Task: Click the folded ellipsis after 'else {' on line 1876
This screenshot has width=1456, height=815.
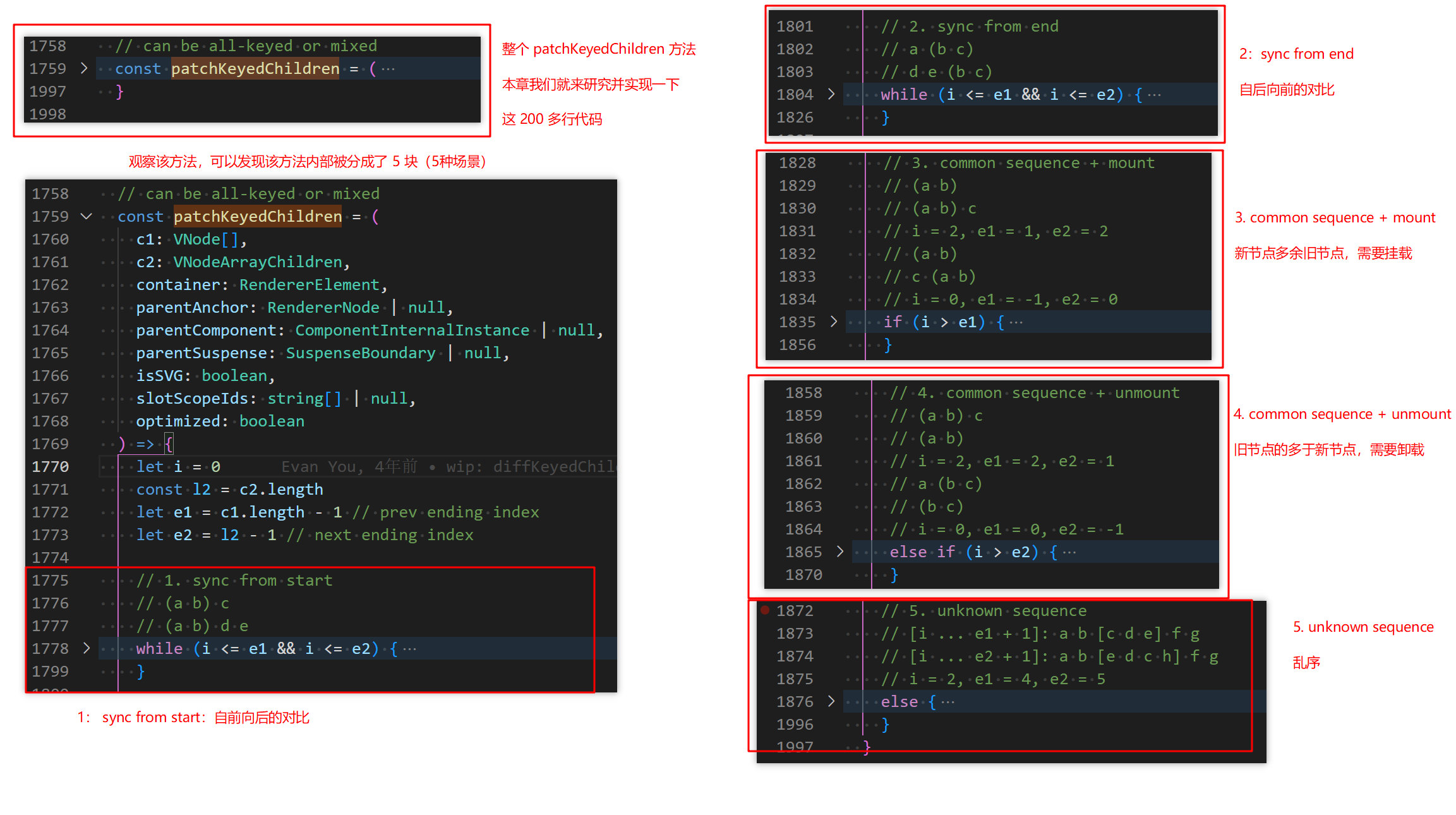Action: pos(948,702)
